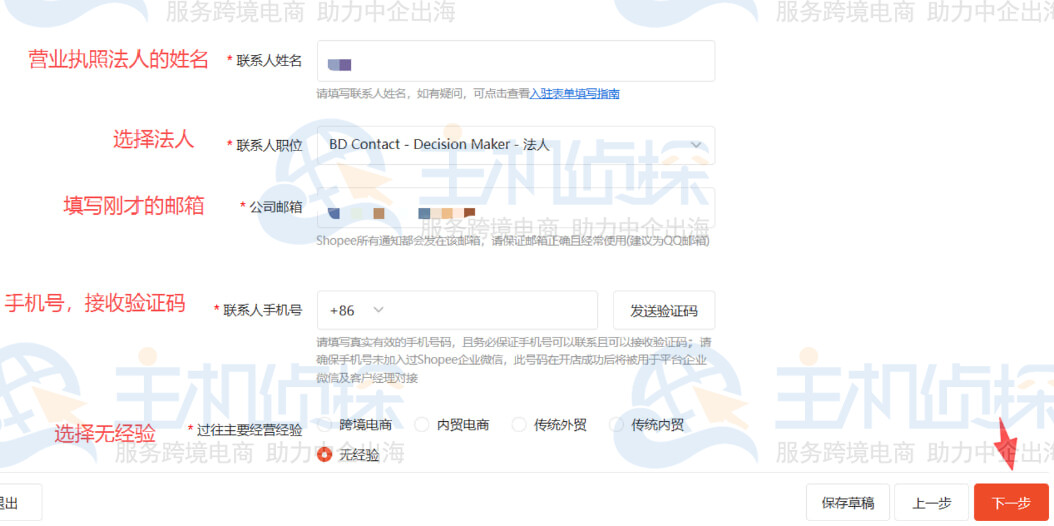Screen dimensions: 1054x526
Task: Click the 联系人姓名 input field
Action: [516, 61]
